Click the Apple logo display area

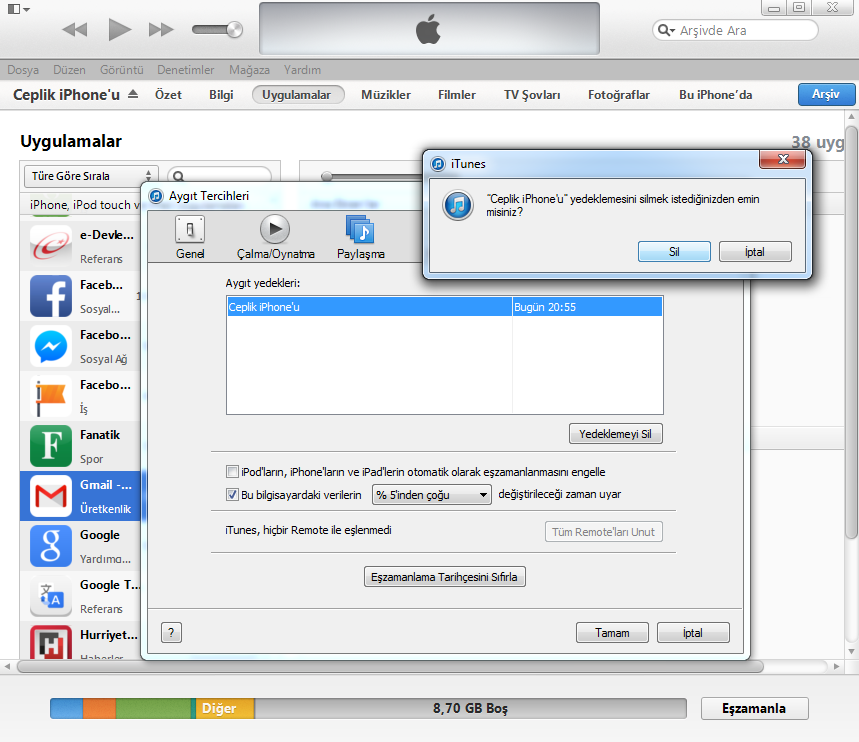(x=429, y=28)
